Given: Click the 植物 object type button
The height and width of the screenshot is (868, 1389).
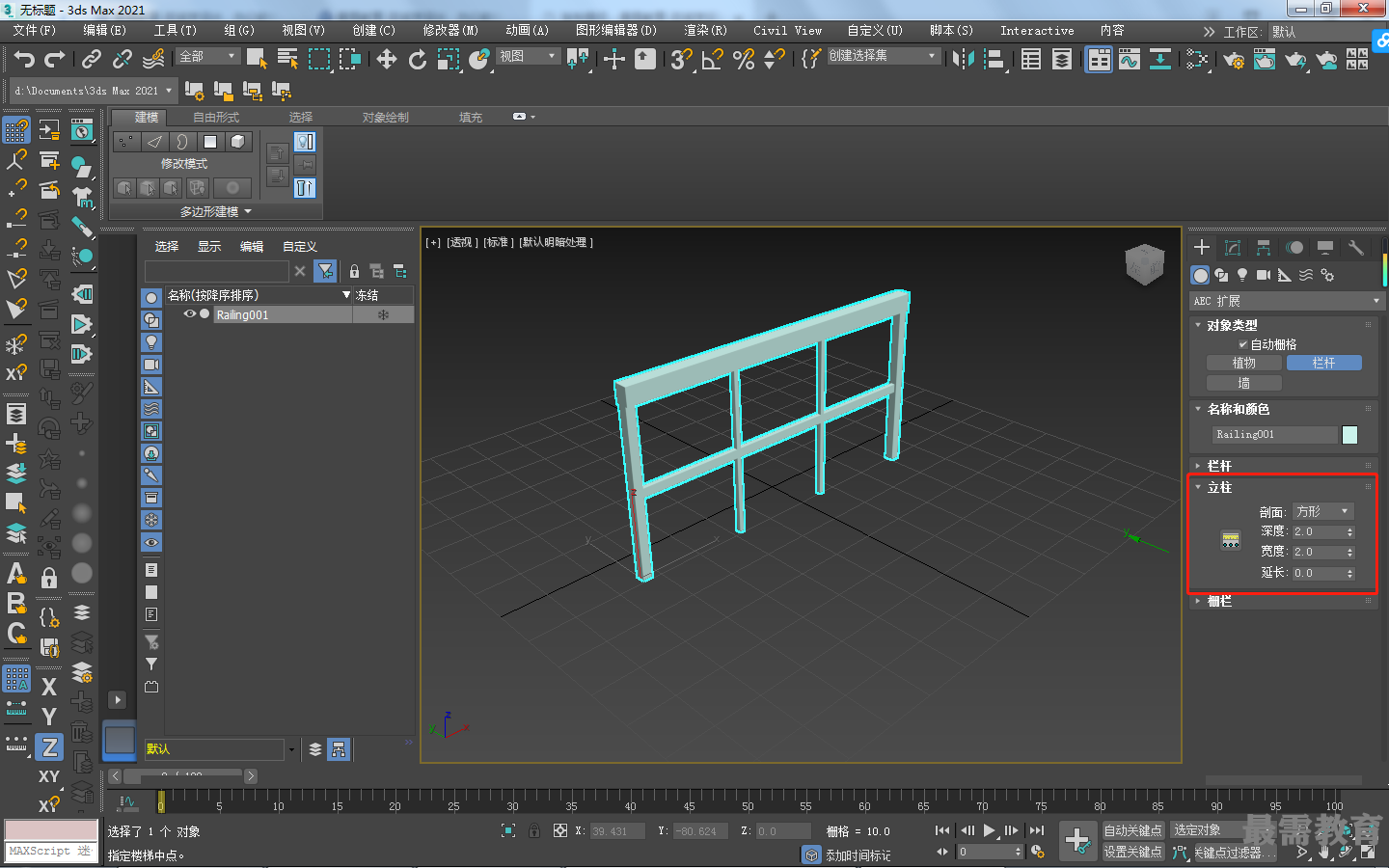Looking at the screenshot, I should (x=1244, y=363).
